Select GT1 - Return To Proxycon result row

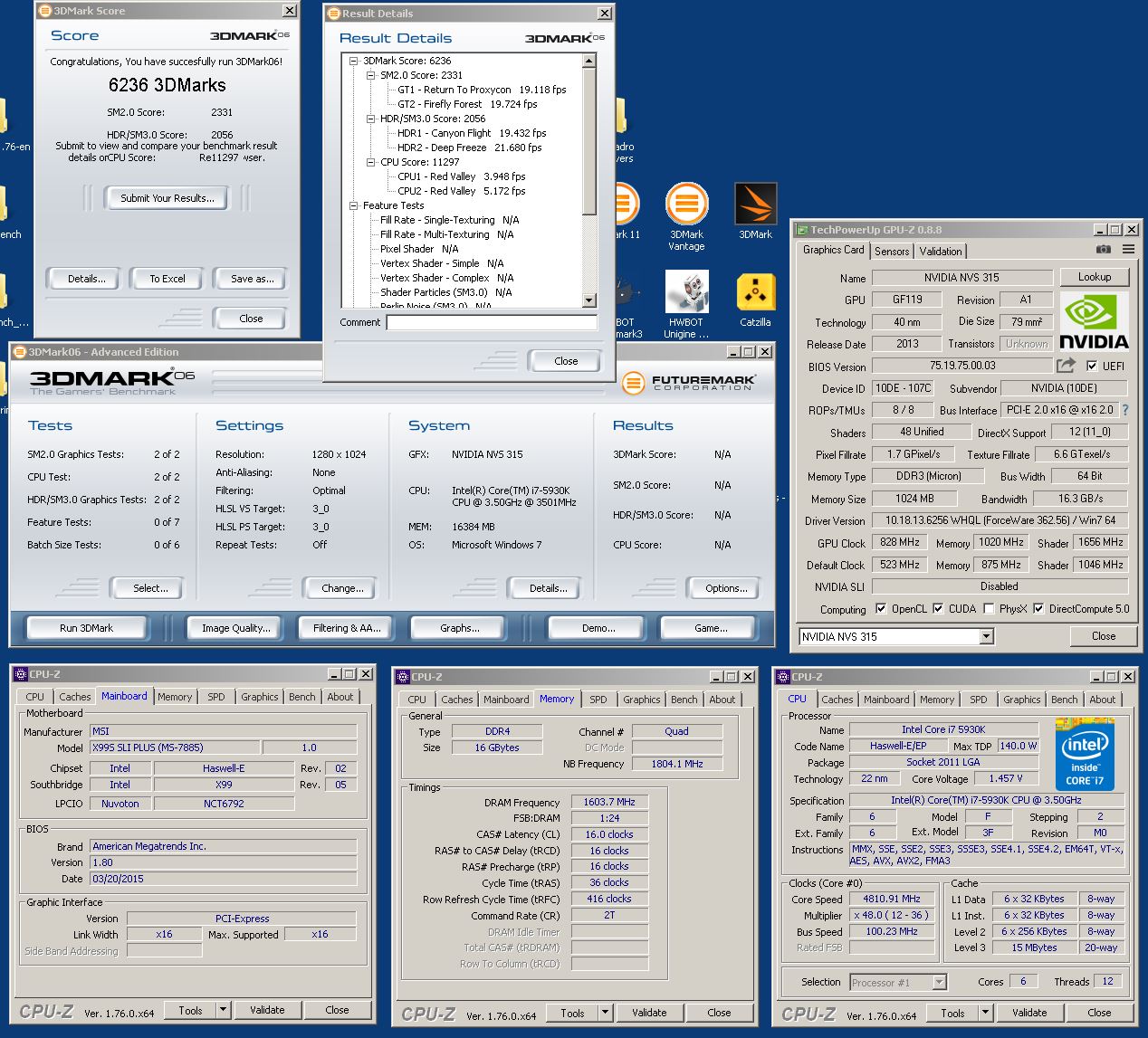(x=482, y=90)
